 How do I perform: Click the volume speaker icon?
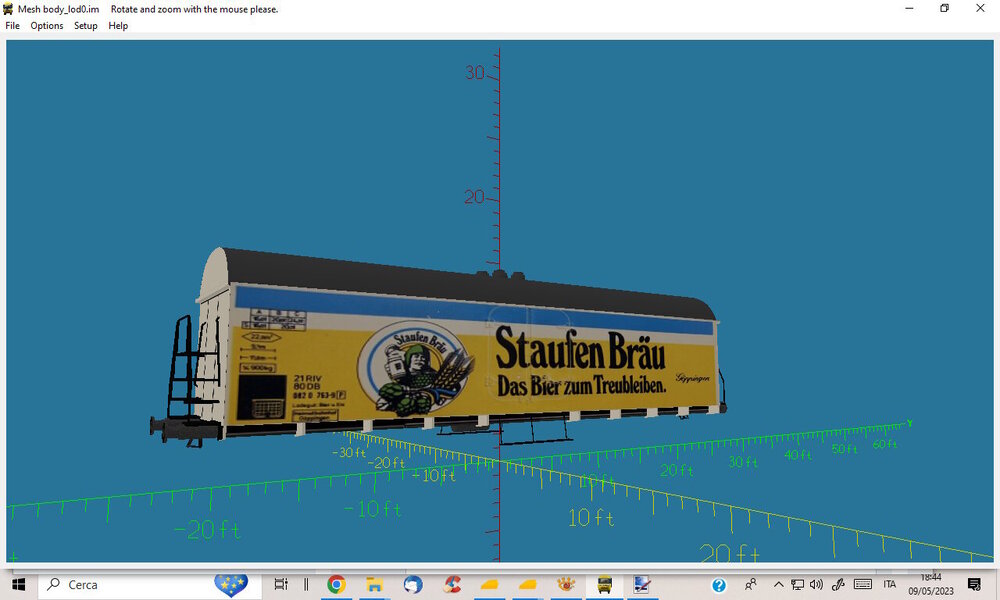816,584
